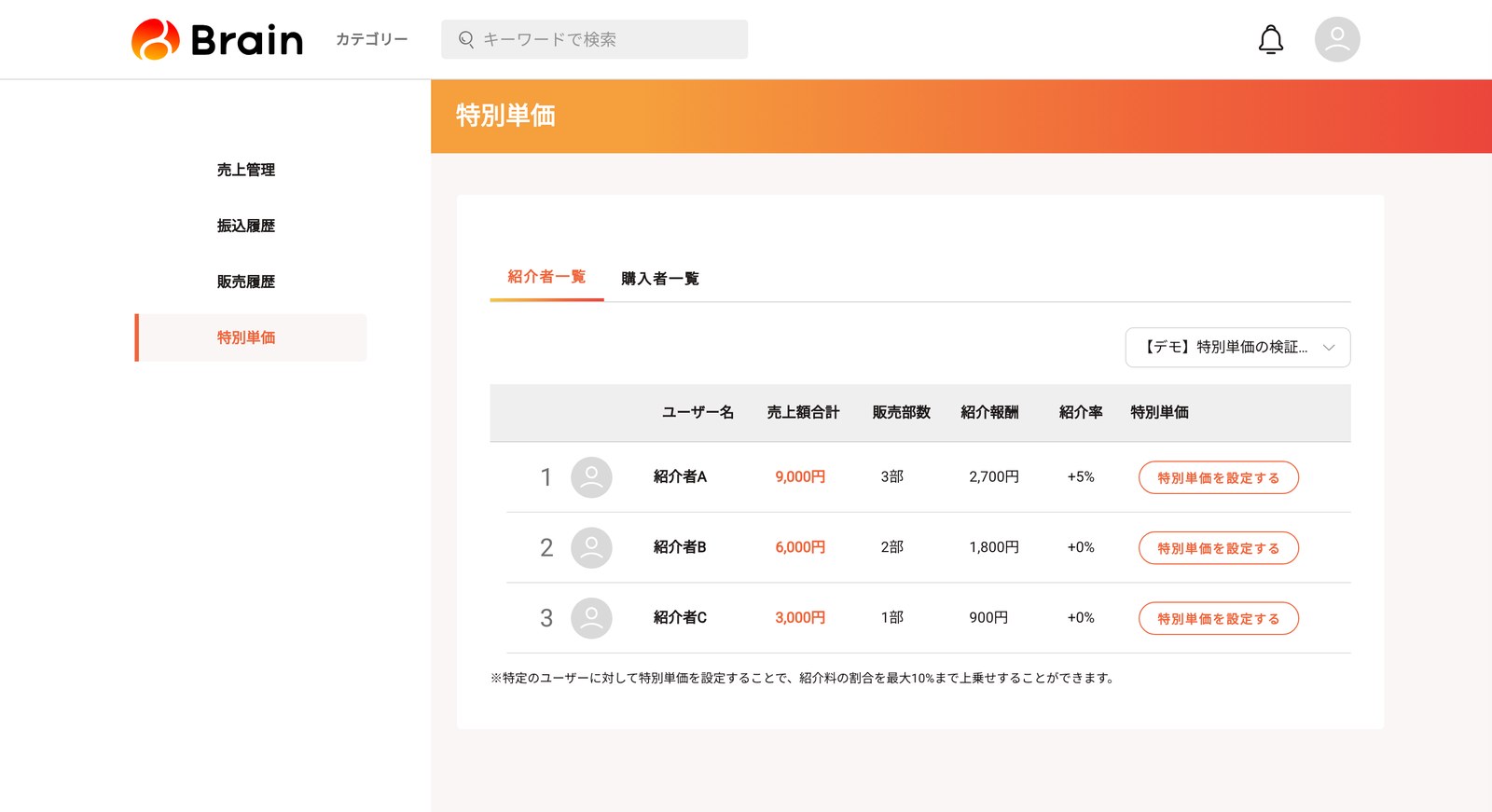The width and height of the screenshot is (1492, 812).
Task: Open the notification bell
Action: coord(1271,40)
